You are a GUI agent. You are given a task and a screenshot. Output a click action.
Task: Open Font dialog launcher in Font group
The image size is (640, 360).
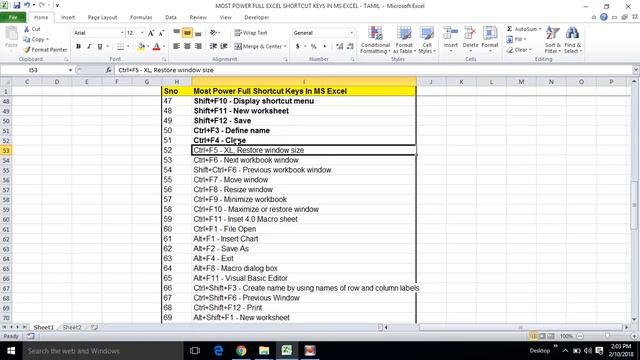164,60
